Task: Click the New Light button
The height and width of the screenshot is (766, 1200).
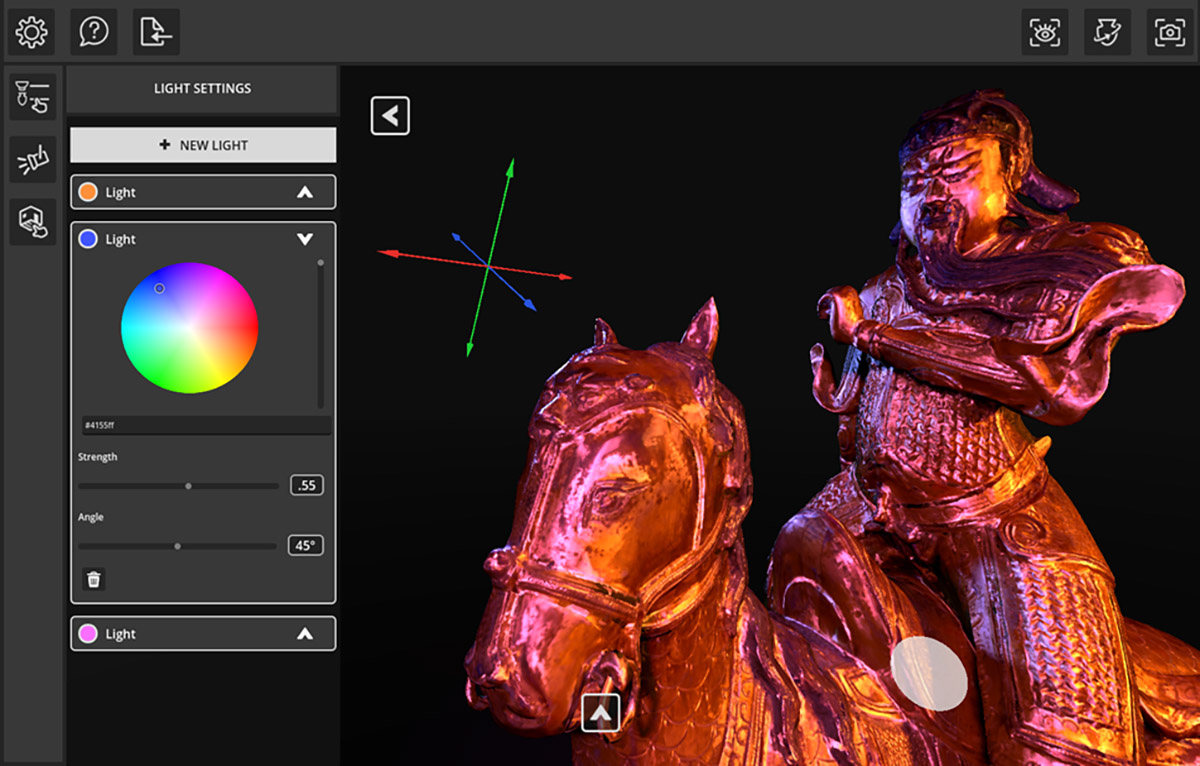Action: [x=203, y=145]
